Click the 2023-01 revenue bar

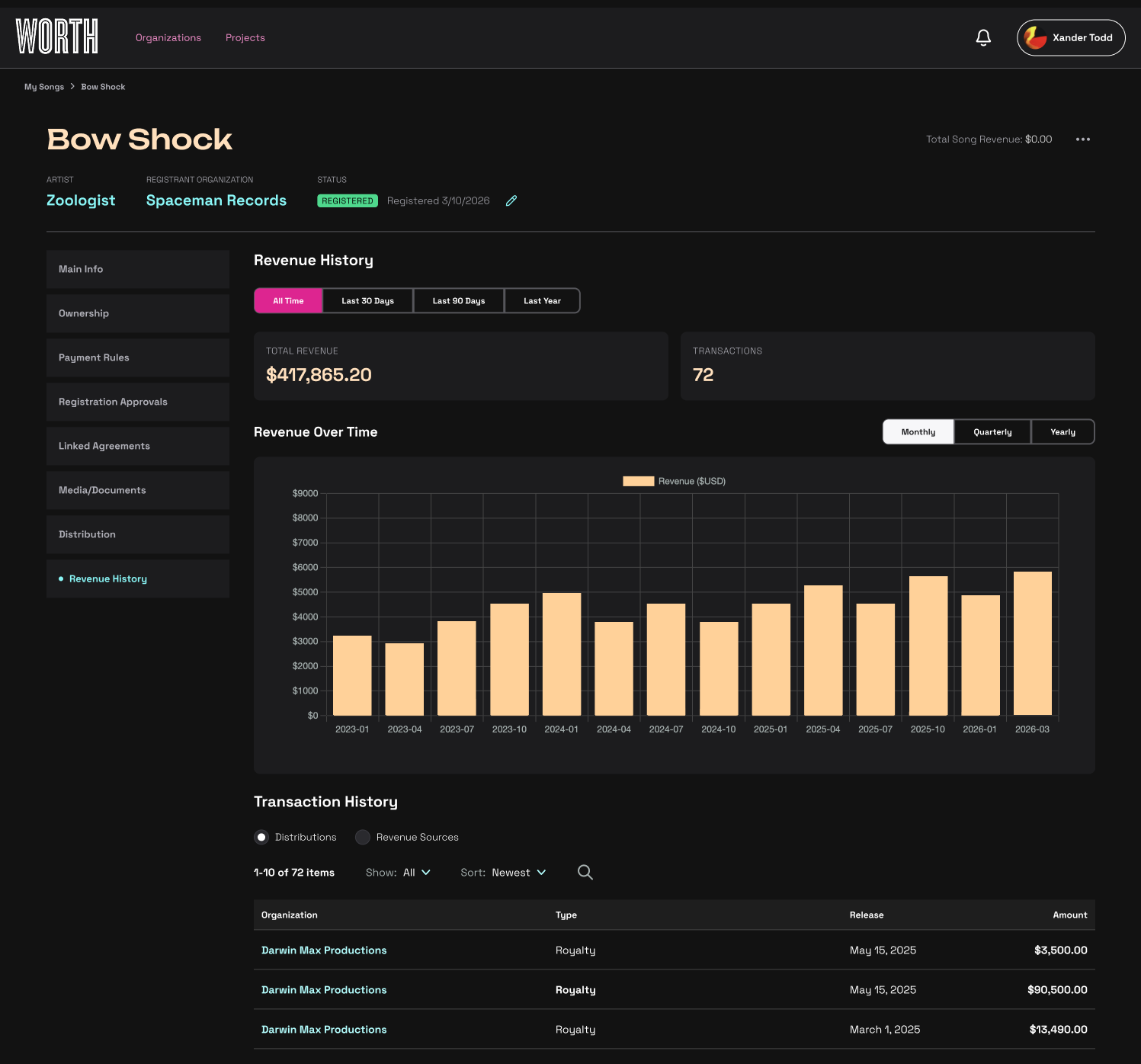click(352, 675)
